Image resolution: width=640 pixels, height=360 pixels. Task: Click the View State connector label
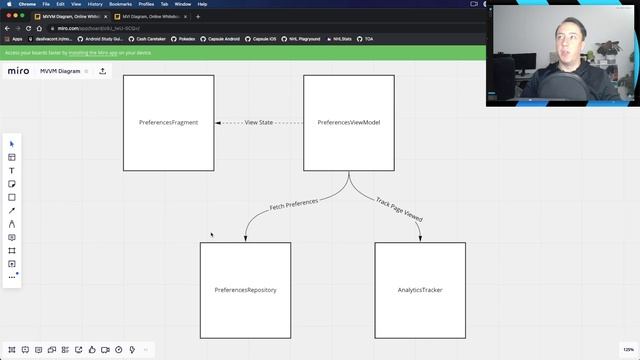point(259,122)
